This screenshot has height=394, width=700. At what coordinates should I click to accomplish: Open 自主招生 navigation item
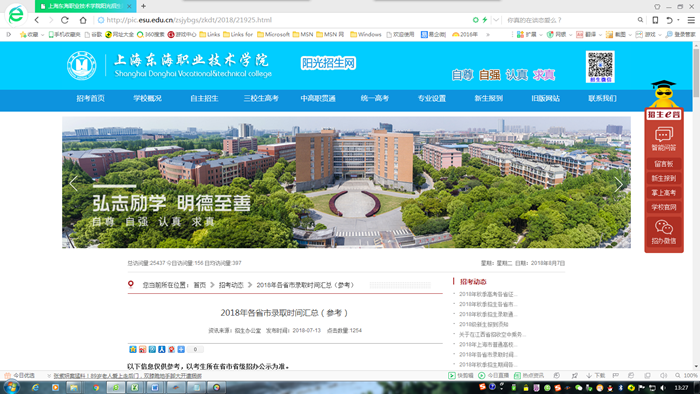pyautogui.click(x=204, y=98)
